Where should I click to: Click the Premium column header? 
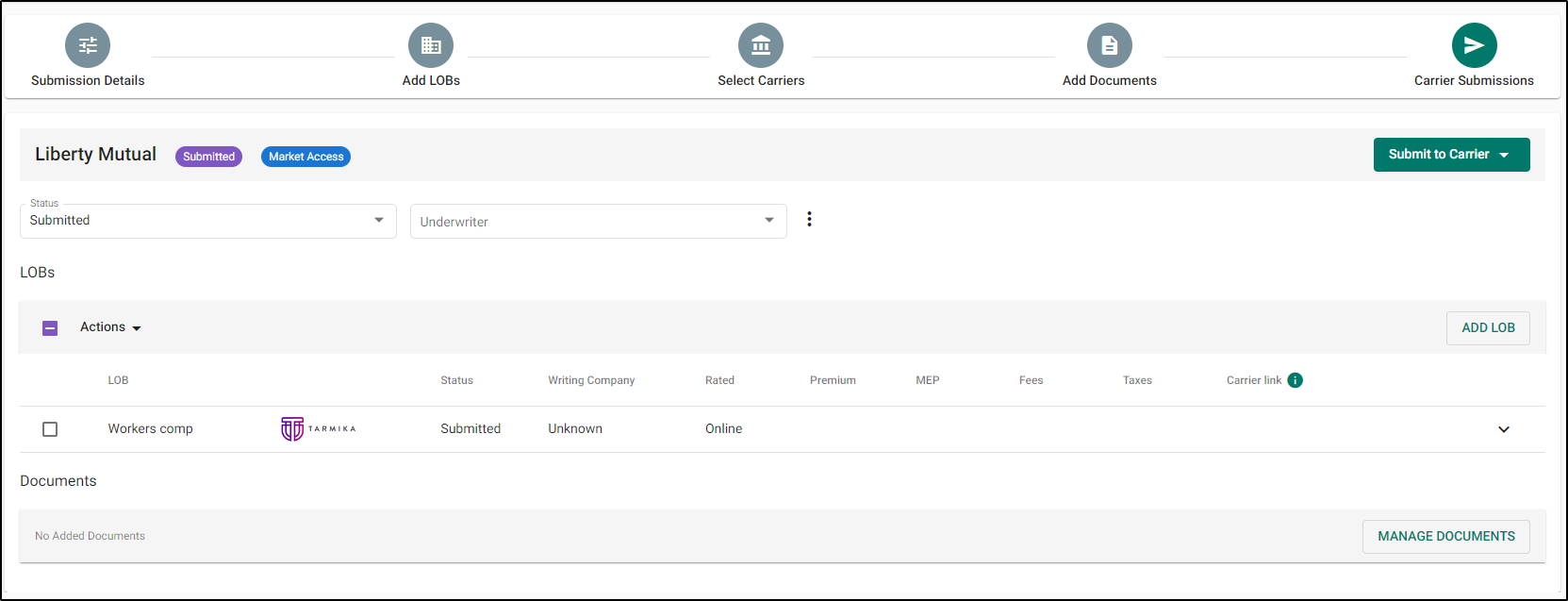coord(833,380)
